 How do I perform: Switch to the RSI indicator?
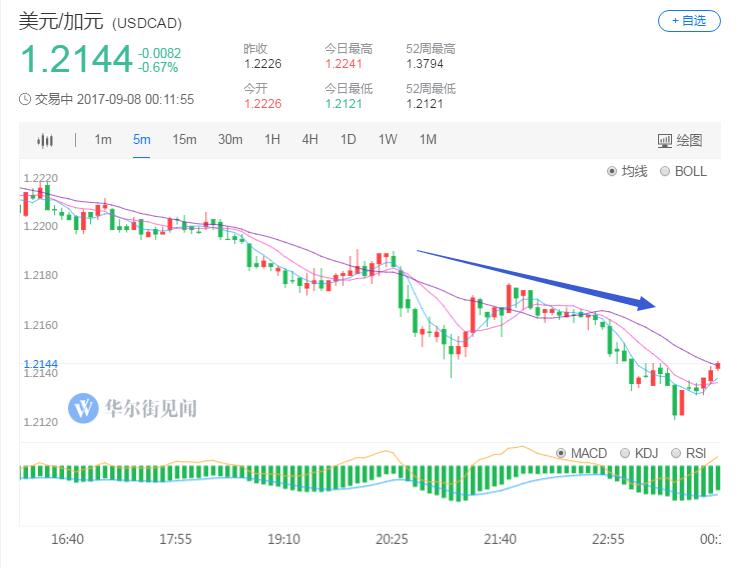[x=675, y=453]
